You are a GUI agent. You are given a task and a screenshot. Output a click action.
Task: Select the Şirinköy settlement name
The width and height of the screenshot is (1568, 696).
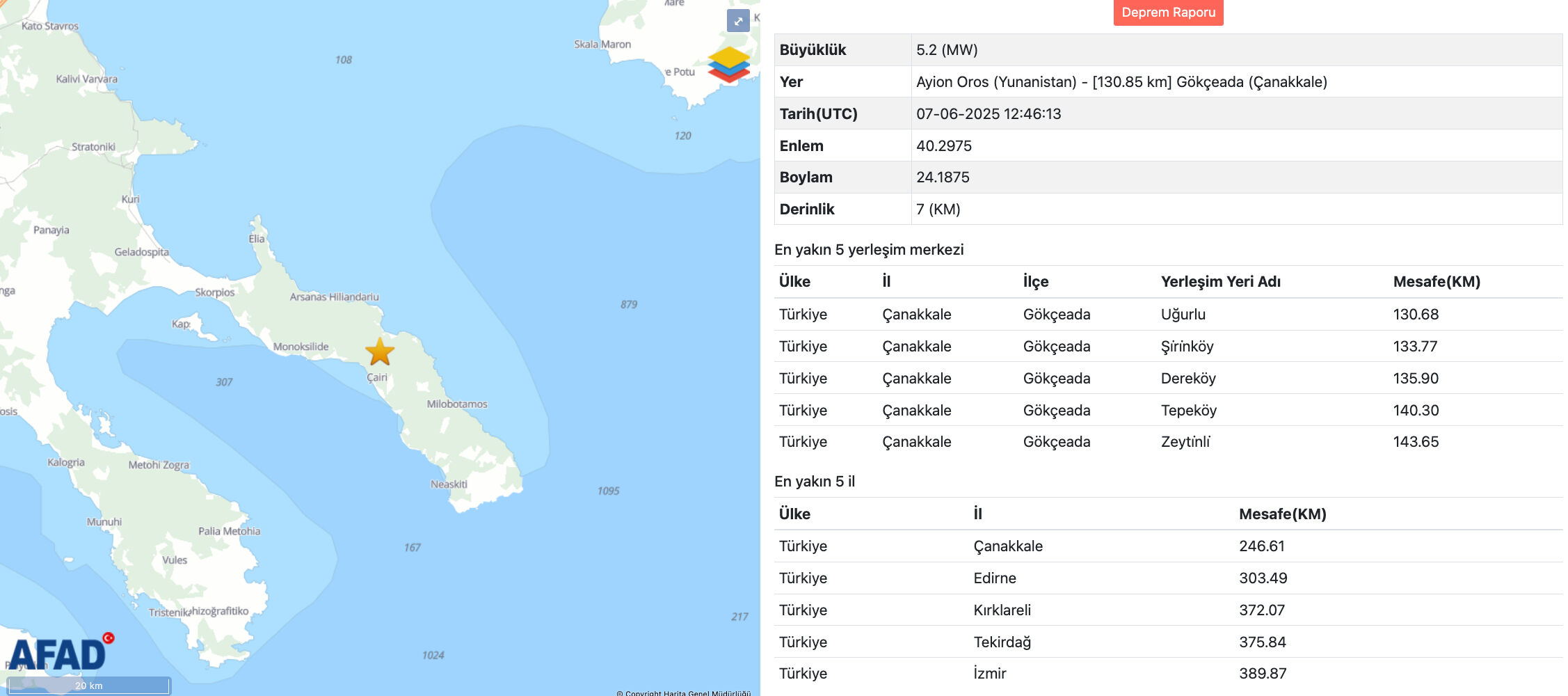click(x=1187, y=347)
